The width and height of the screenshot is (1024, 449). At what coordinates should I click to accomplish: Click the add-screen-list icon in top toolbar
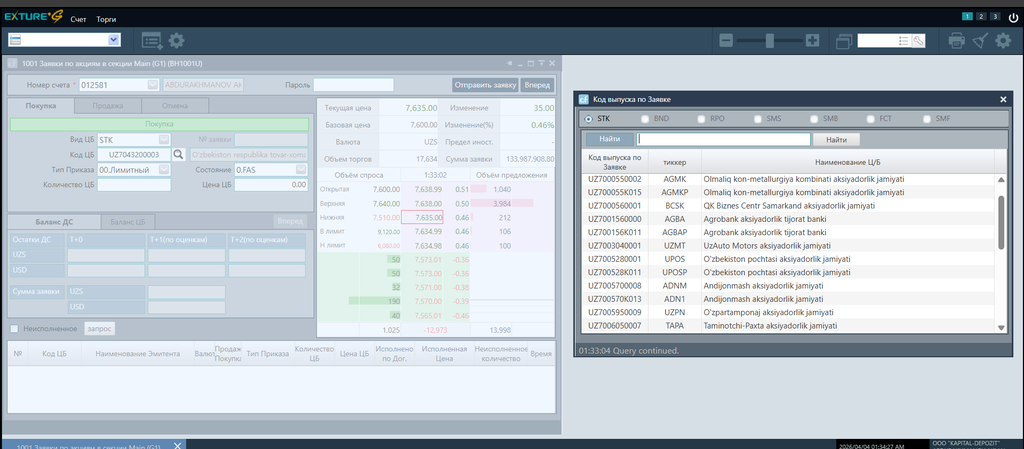tap(152, 41)
